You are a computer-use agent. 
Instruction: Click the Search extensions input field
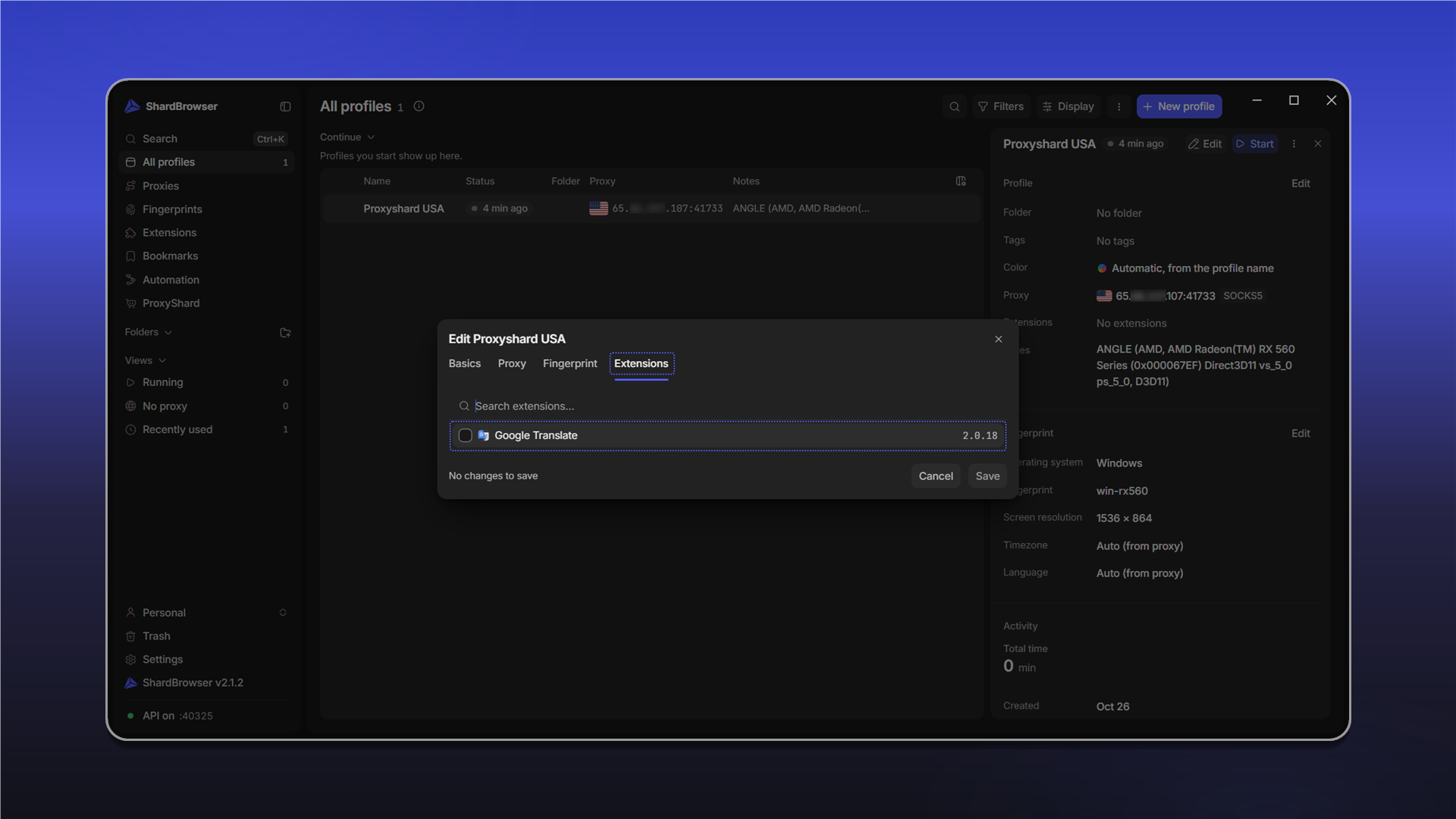(x=728, y=406)
